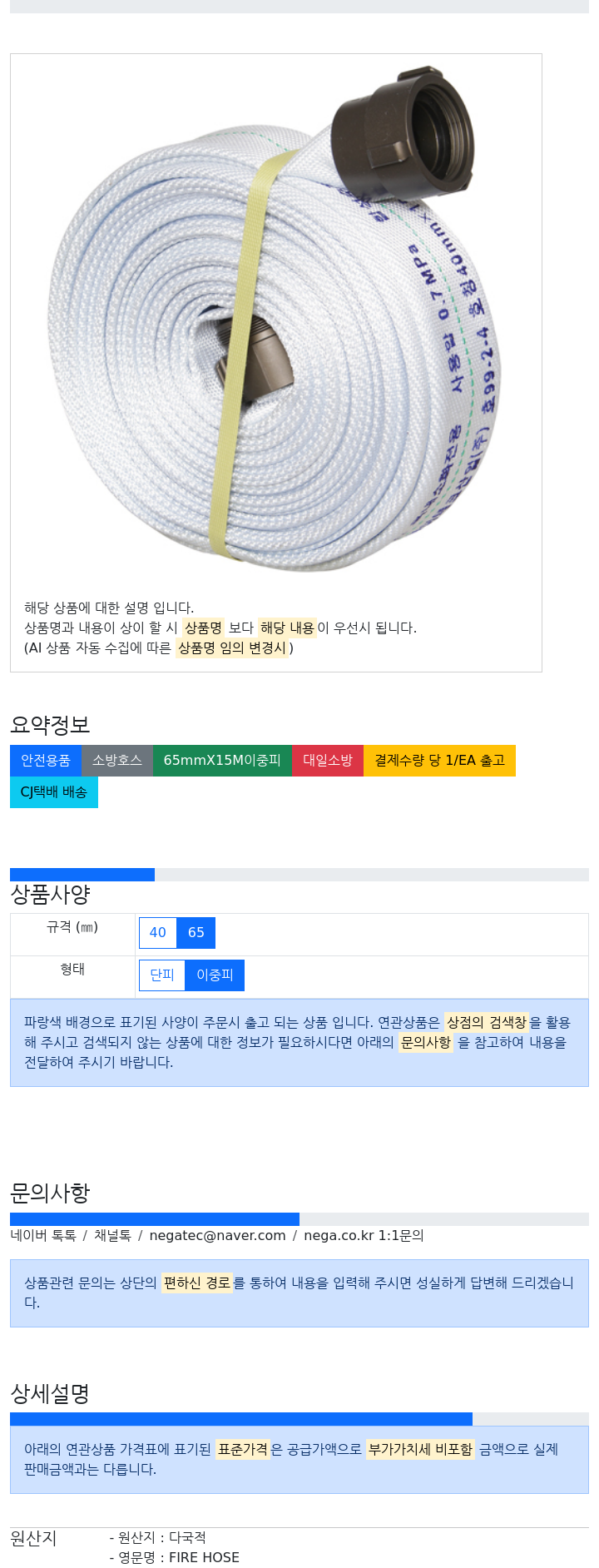Click the 상세설명 section progress bar
599x1568 pixels.
coord(299,1419)
